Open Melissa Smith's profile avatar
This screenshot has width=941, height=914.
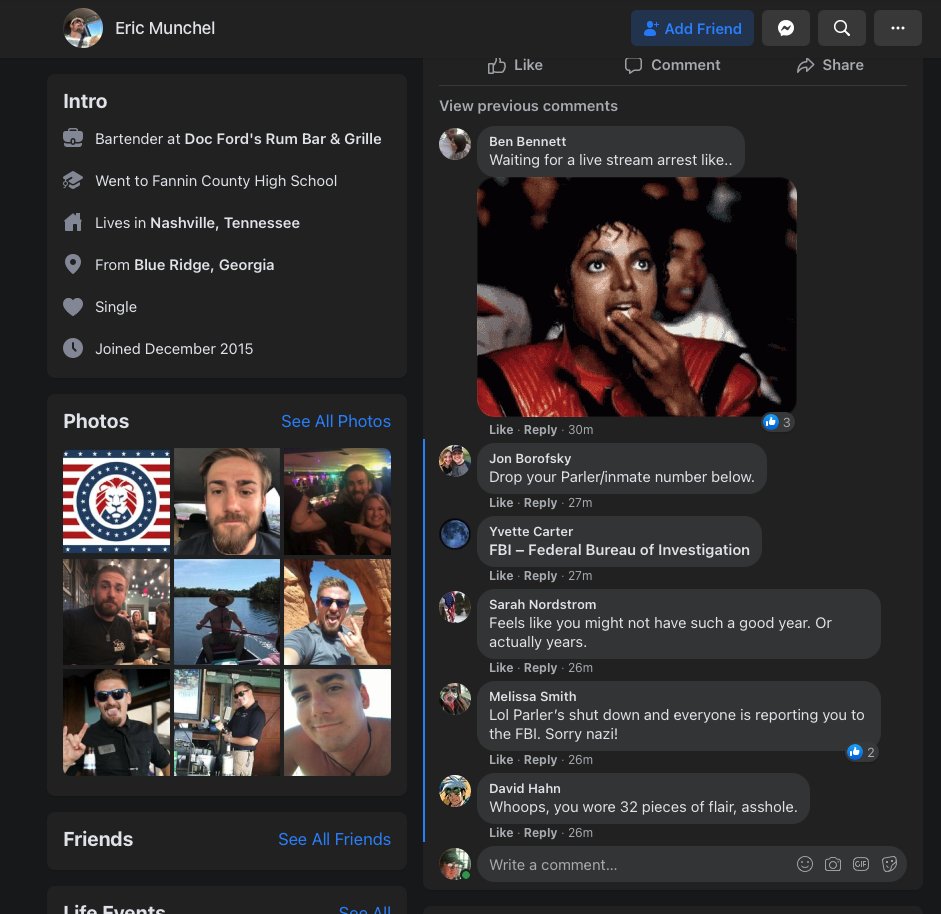[x=455, y=699]
